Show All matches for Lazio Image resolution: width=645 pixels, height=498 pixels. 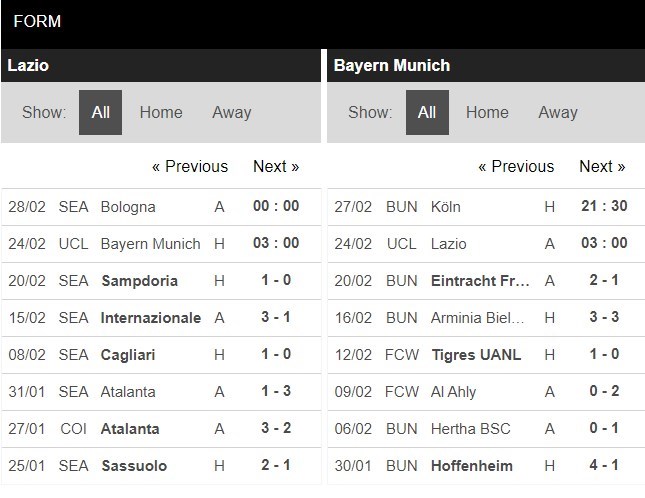(x=101, y=112)
